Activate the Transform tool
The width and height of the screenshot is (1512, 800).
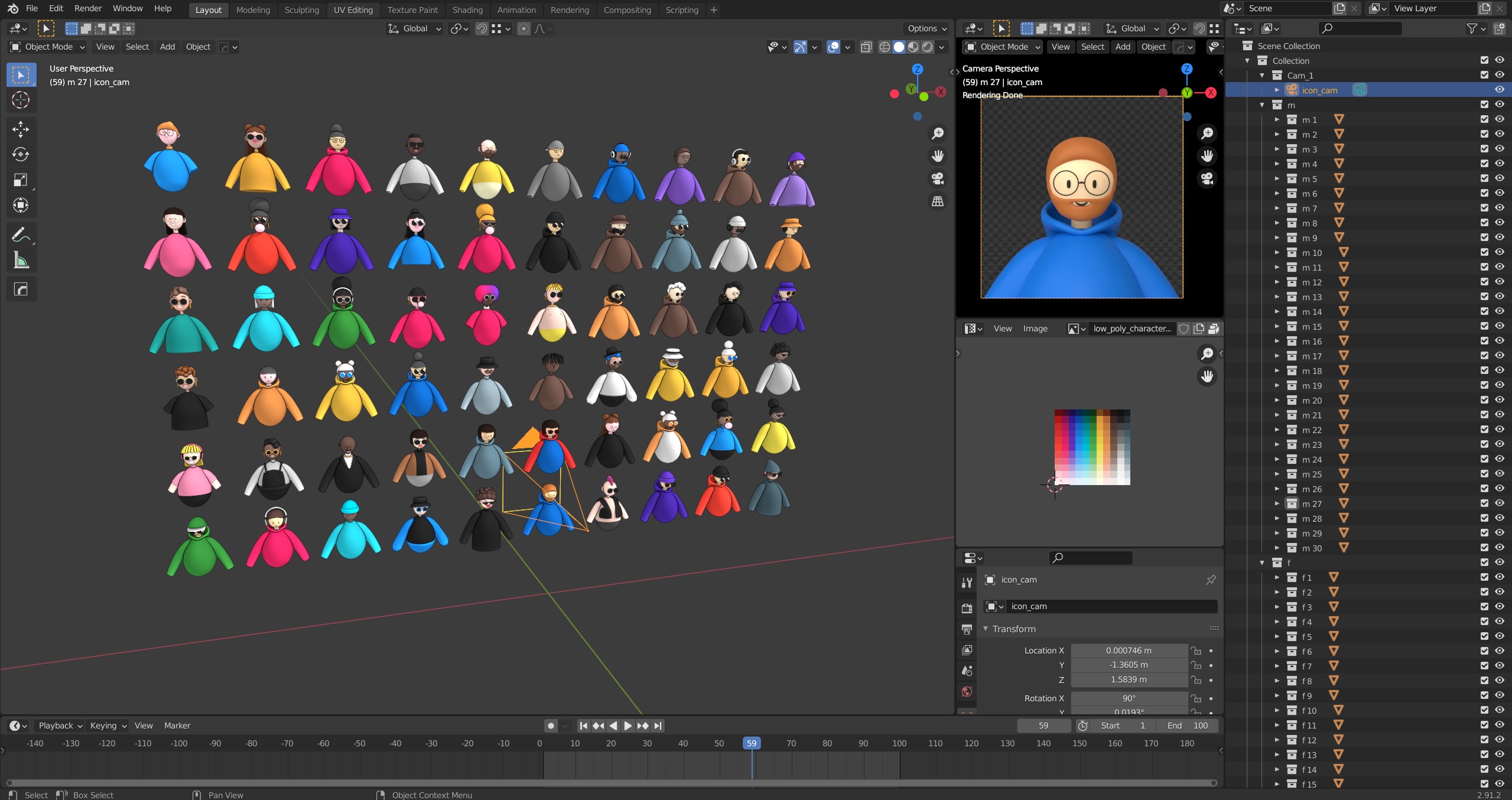tap(21, 205)
